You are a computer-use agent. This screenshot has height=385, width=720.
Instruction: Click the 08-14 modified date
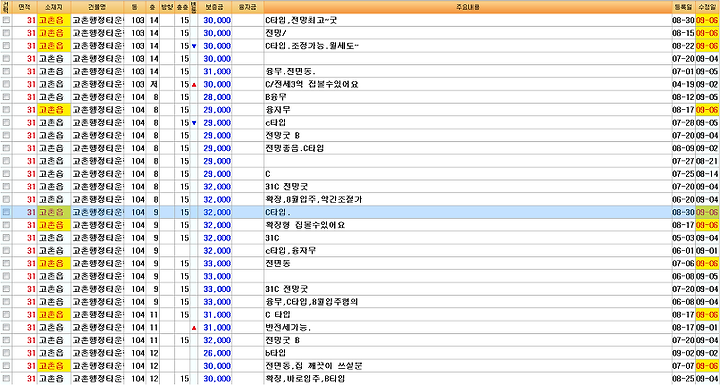708,174
